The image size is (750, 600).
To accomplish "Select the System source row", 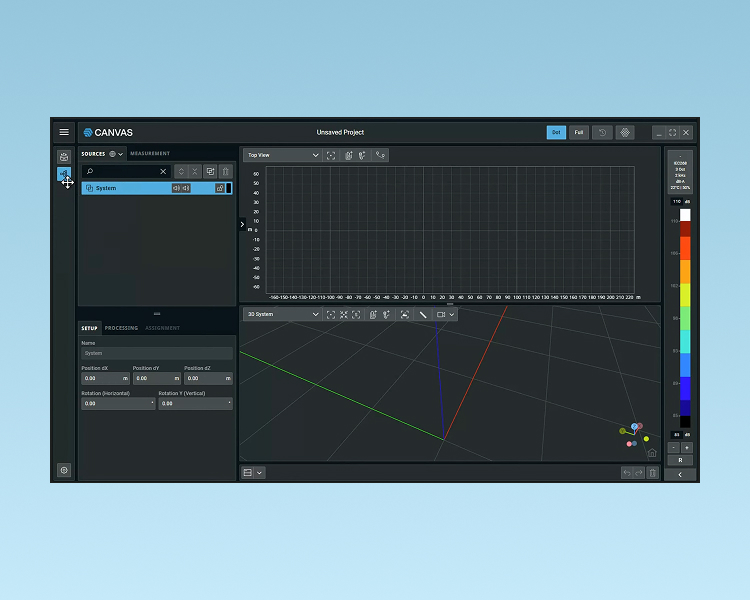I will 157,188.
